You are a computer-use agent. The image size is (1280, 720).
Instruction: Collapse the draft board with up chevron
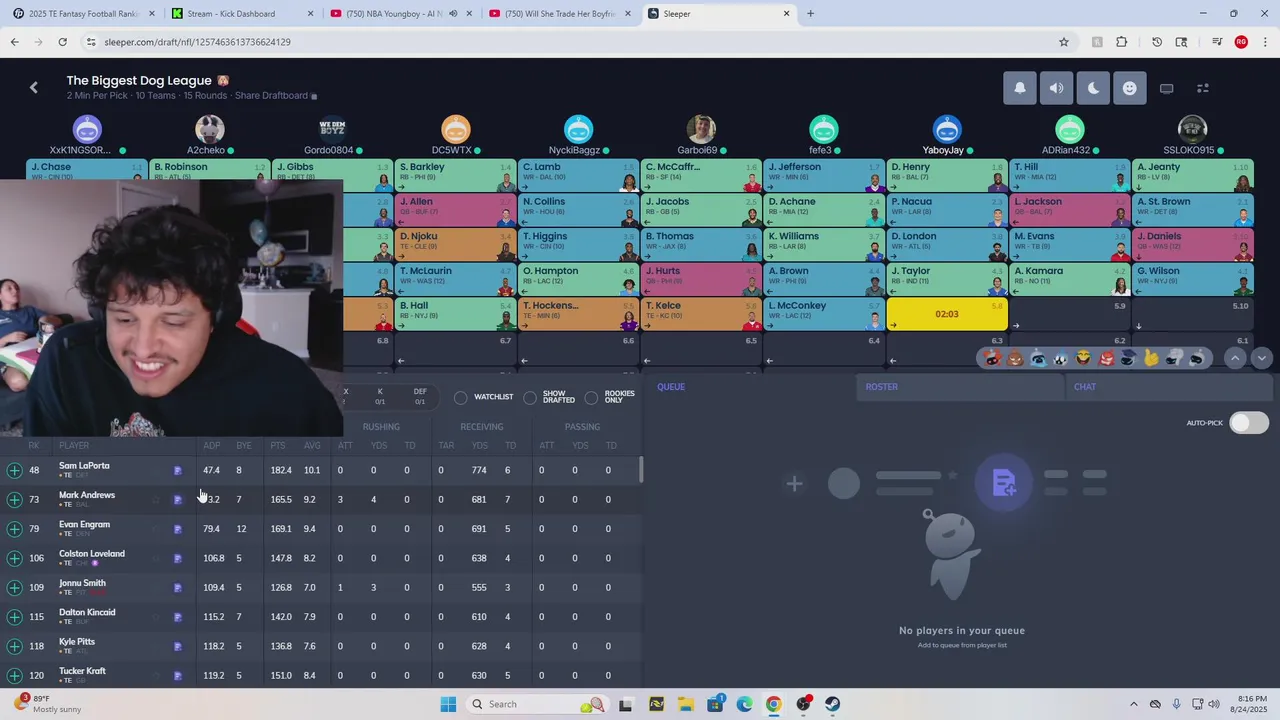pyautogui.click(x=1235, y=358)
